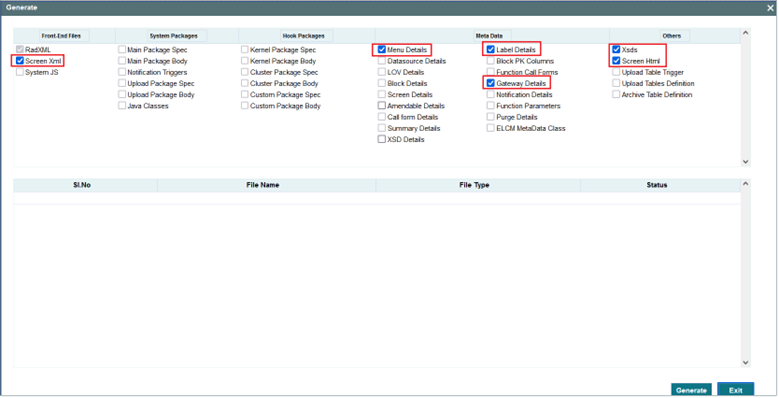
Task: Tick Cluster Package Body checkbox
Action: click(244, 83)
